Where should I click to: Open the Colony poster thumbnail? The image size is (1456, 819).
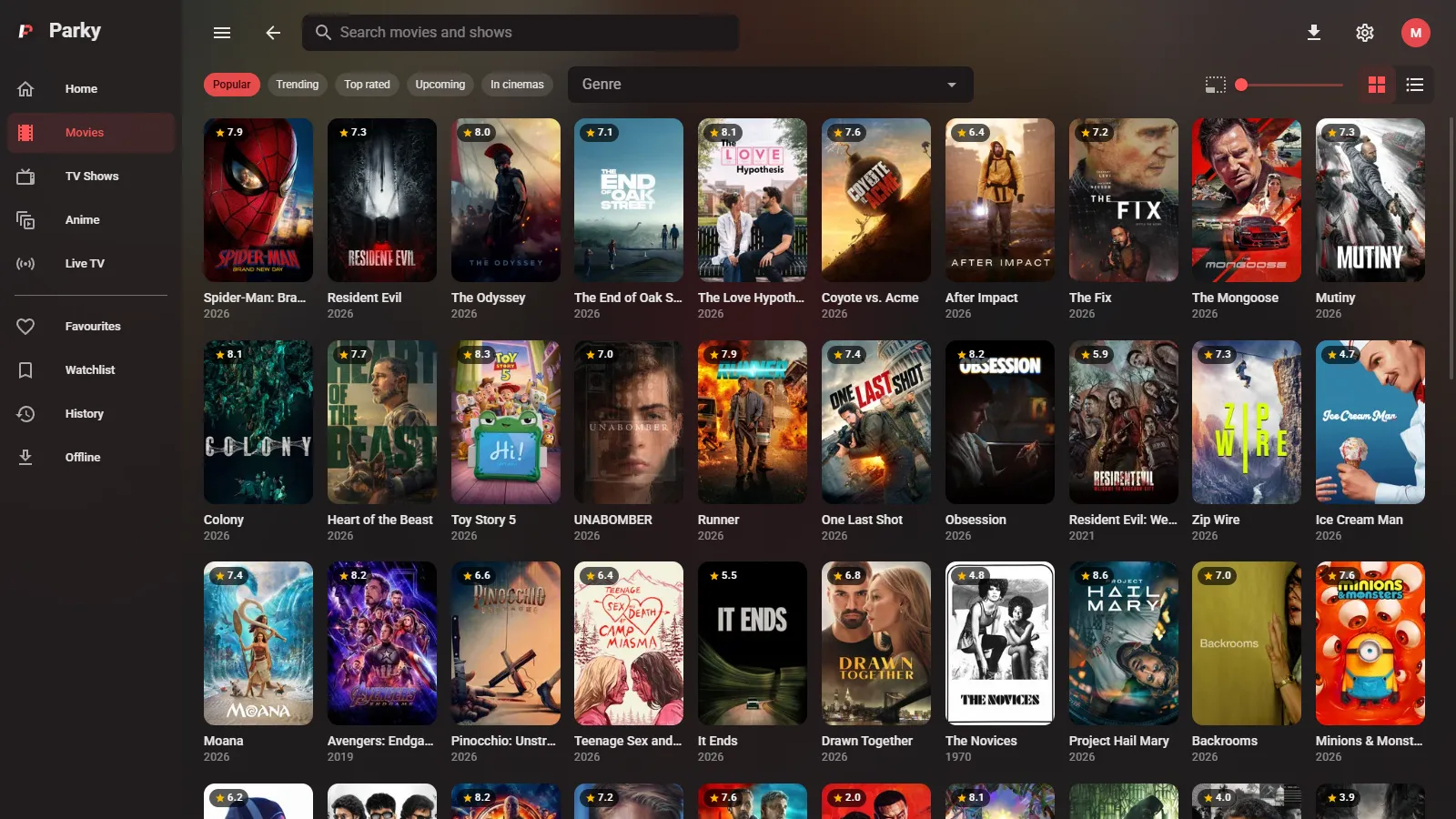[x=258, y=422]
